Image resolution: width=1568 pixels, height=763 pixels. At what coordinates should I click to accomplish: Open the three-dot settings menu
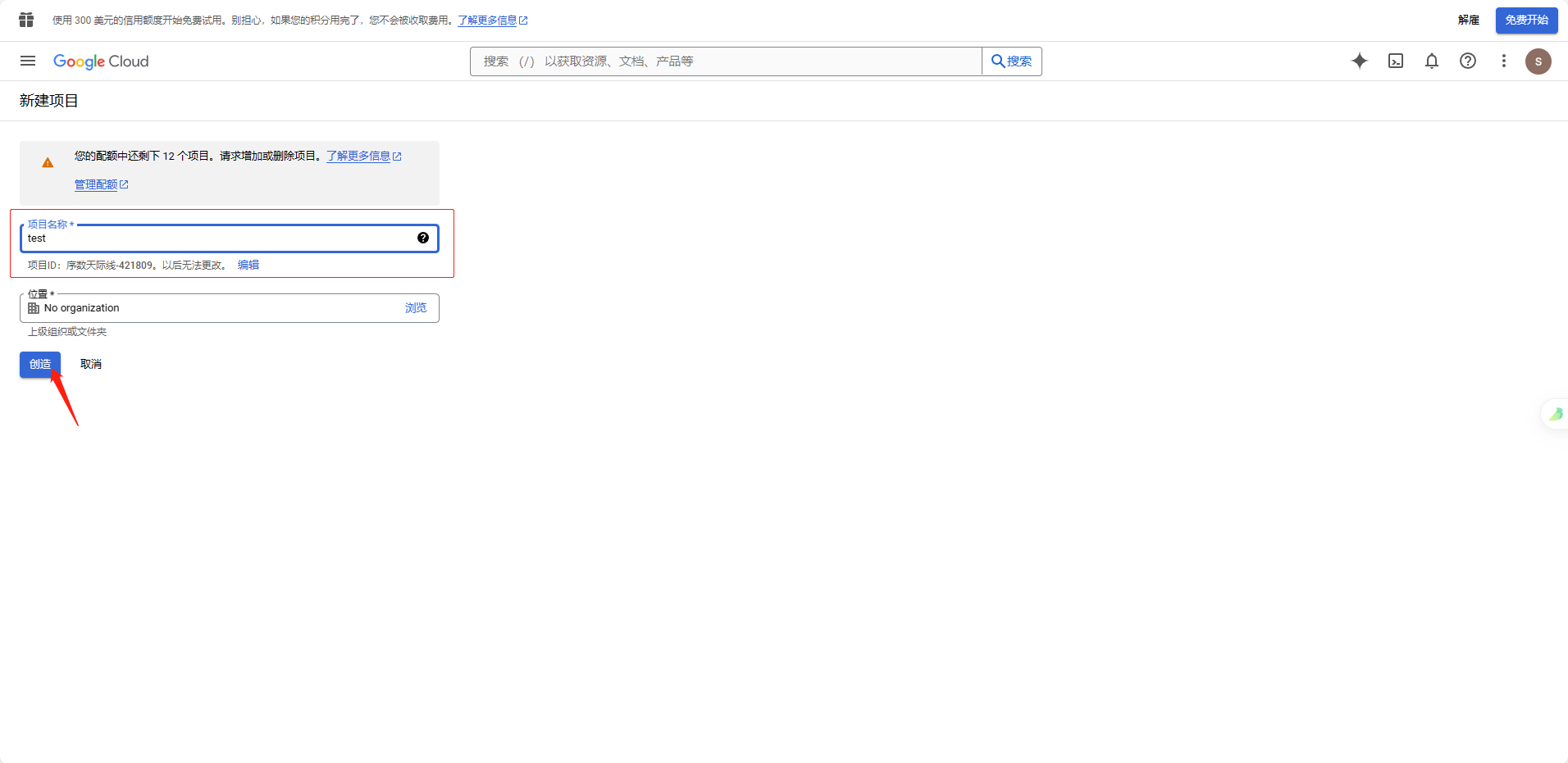[1504, 61]
